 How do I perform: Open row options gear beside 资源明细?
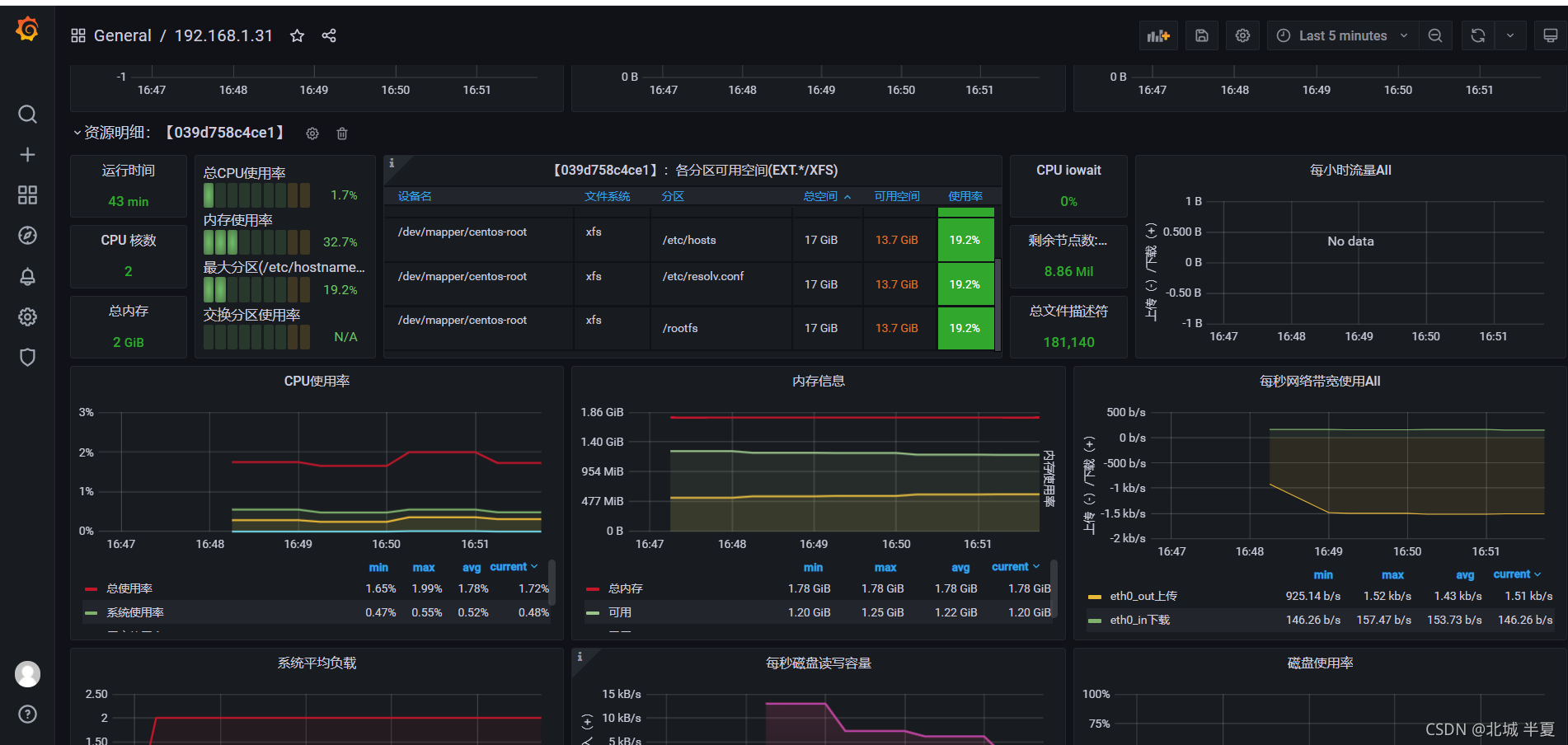312,134
